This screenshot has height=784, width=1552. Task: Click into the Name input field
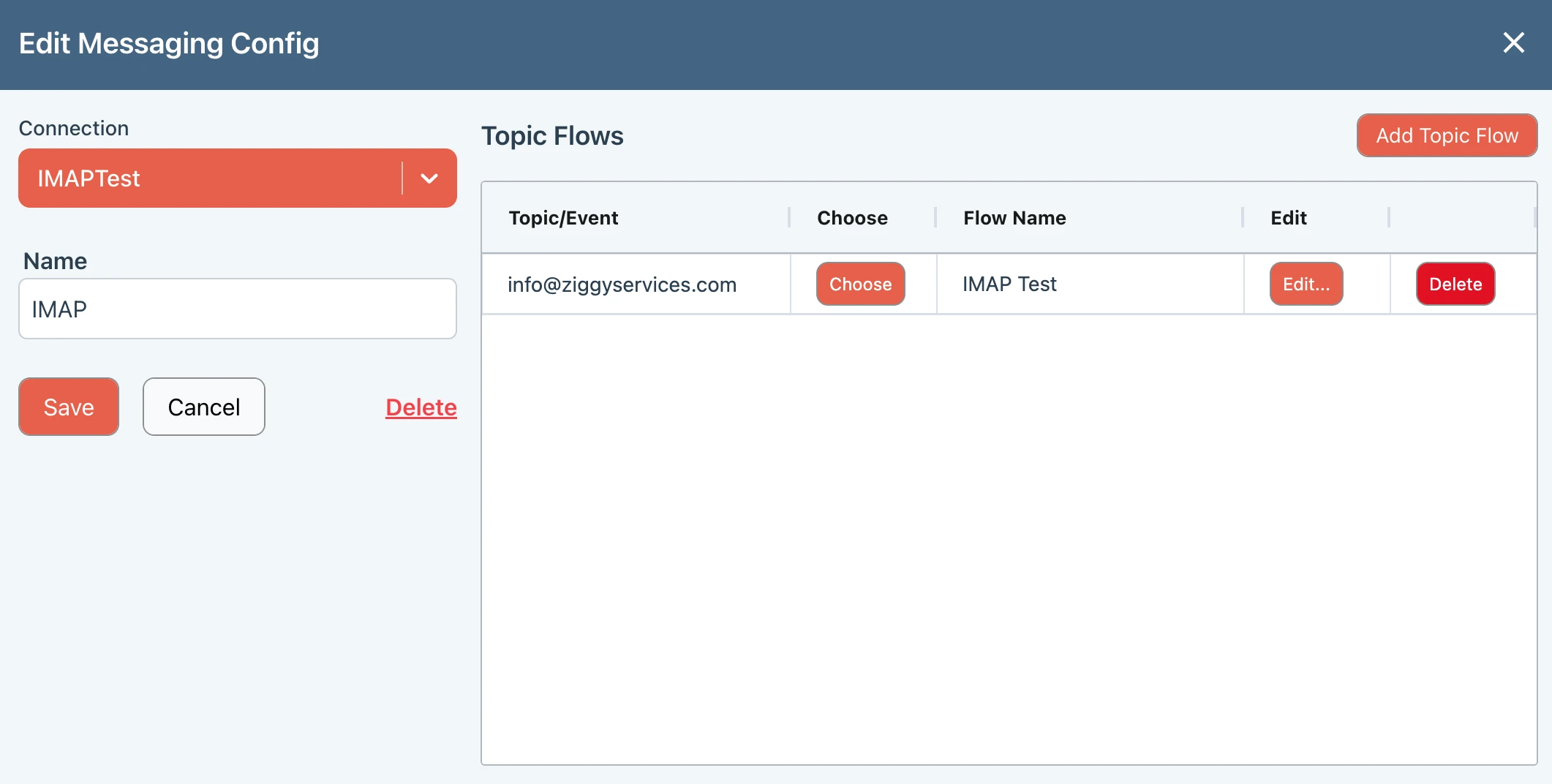237,309
